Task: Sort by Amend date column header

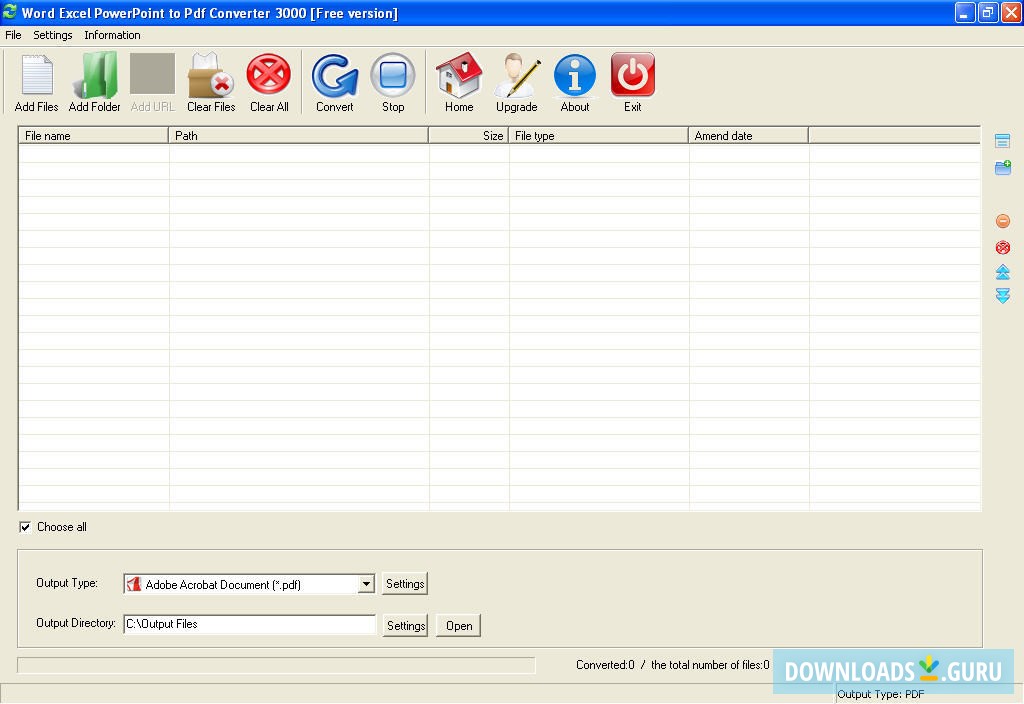Action: click(748, 136)
